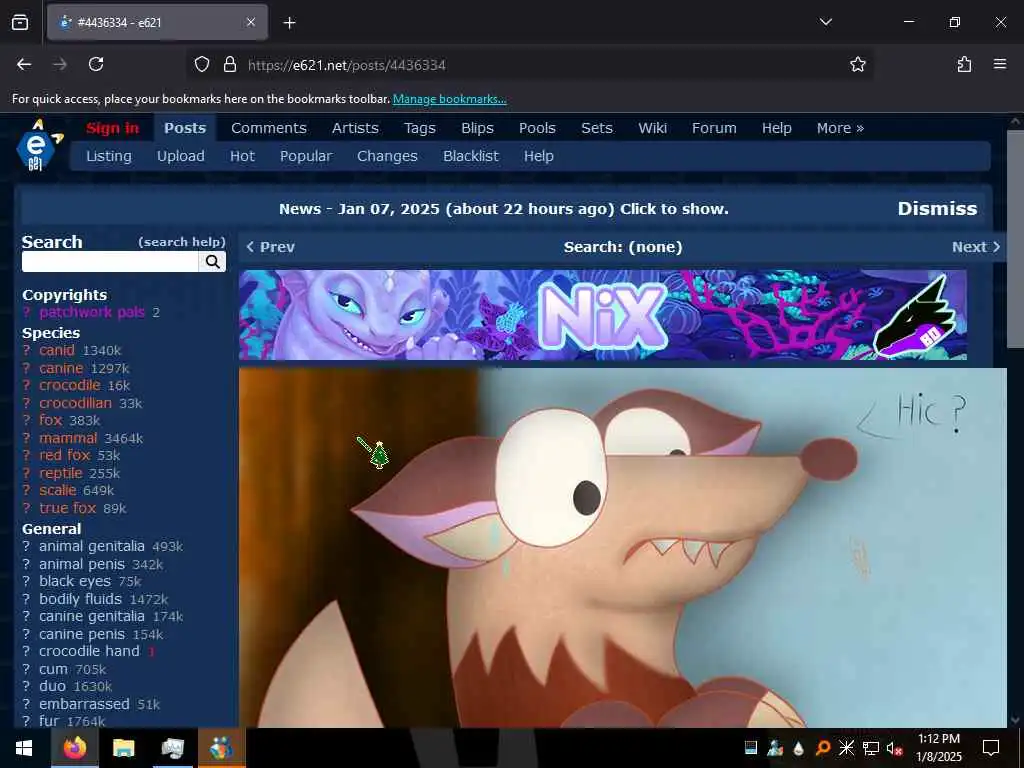Viewport: 1024px width, 768px height.
Task: Click the Firefox forward arrow
Action: (x=60, y=64)
